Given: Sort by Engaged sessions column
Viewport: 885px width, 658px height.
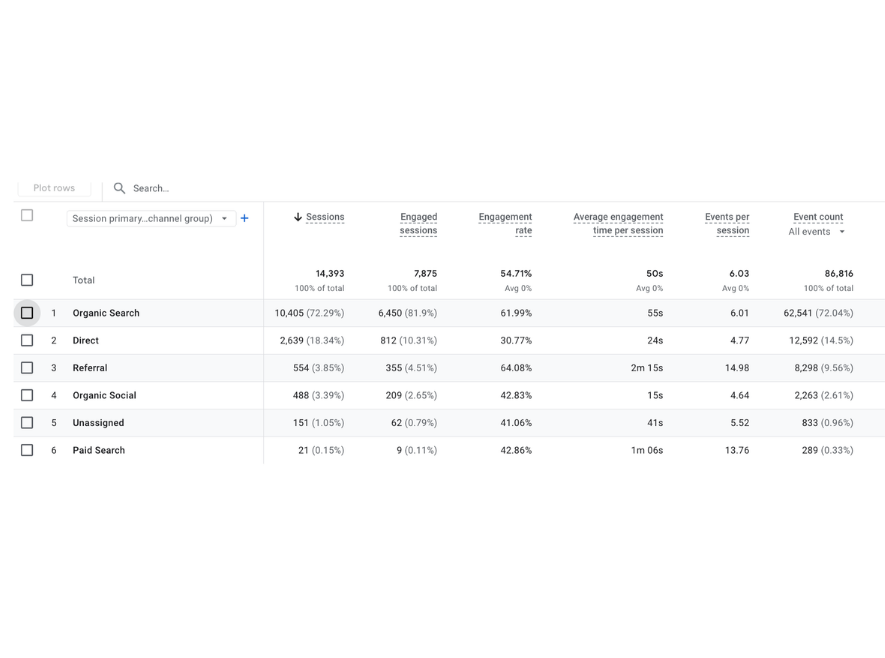Looking at the screenshot, I should [418, 222].
